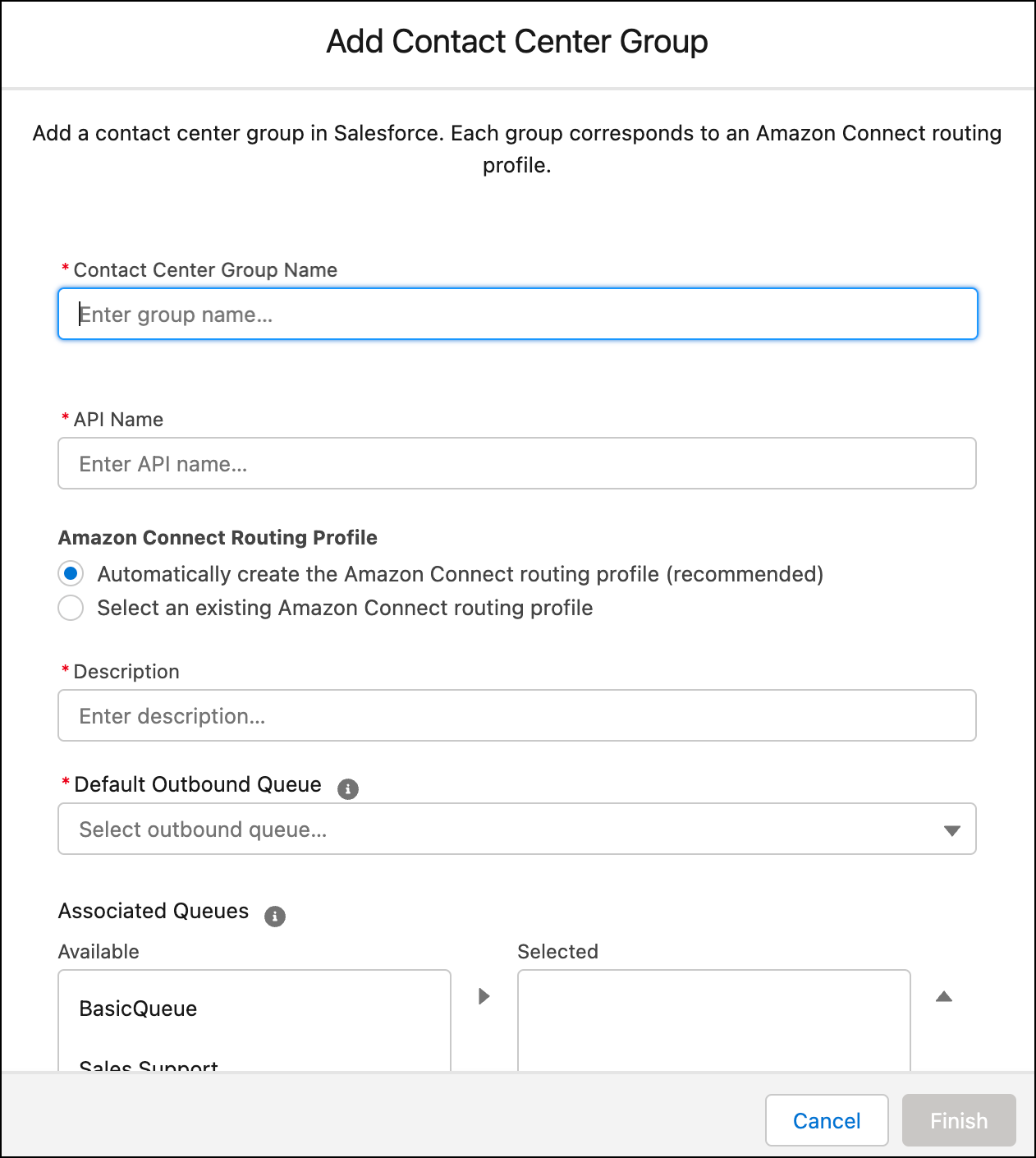Click the Add Contact Center Group title
Image resolution: width=1036 pixels, height=1158 pixels.
(x=517, y=41)
